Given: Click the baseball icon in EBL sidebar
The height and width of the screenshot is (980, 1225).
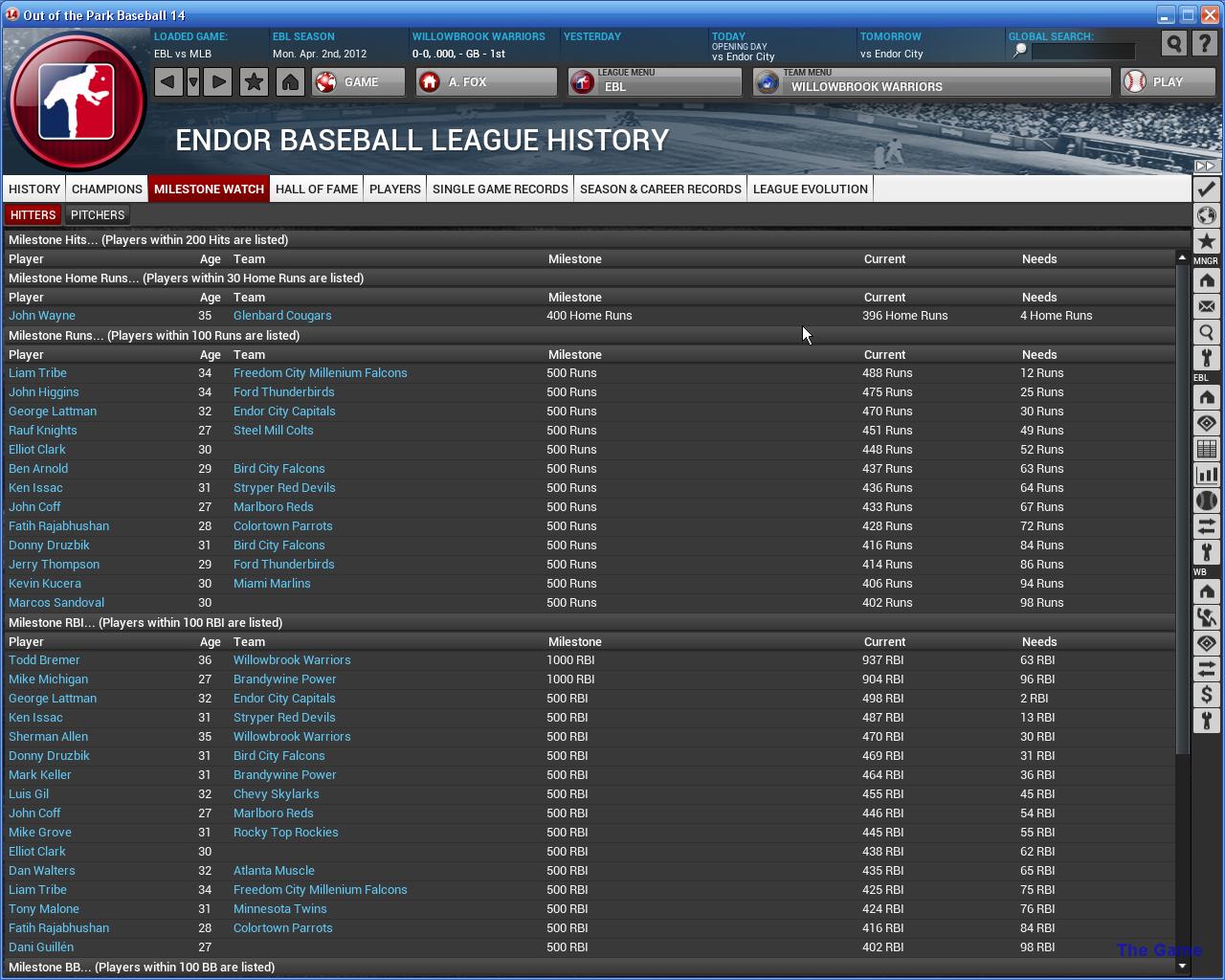Looking at the screenshot, I should pos(1206,501).
